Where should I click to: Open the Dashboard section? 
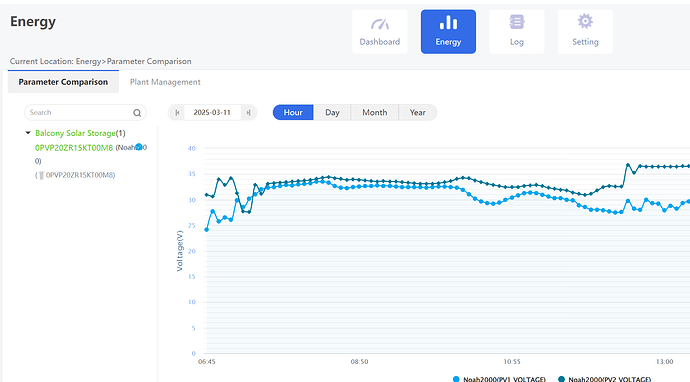(380, 32)
